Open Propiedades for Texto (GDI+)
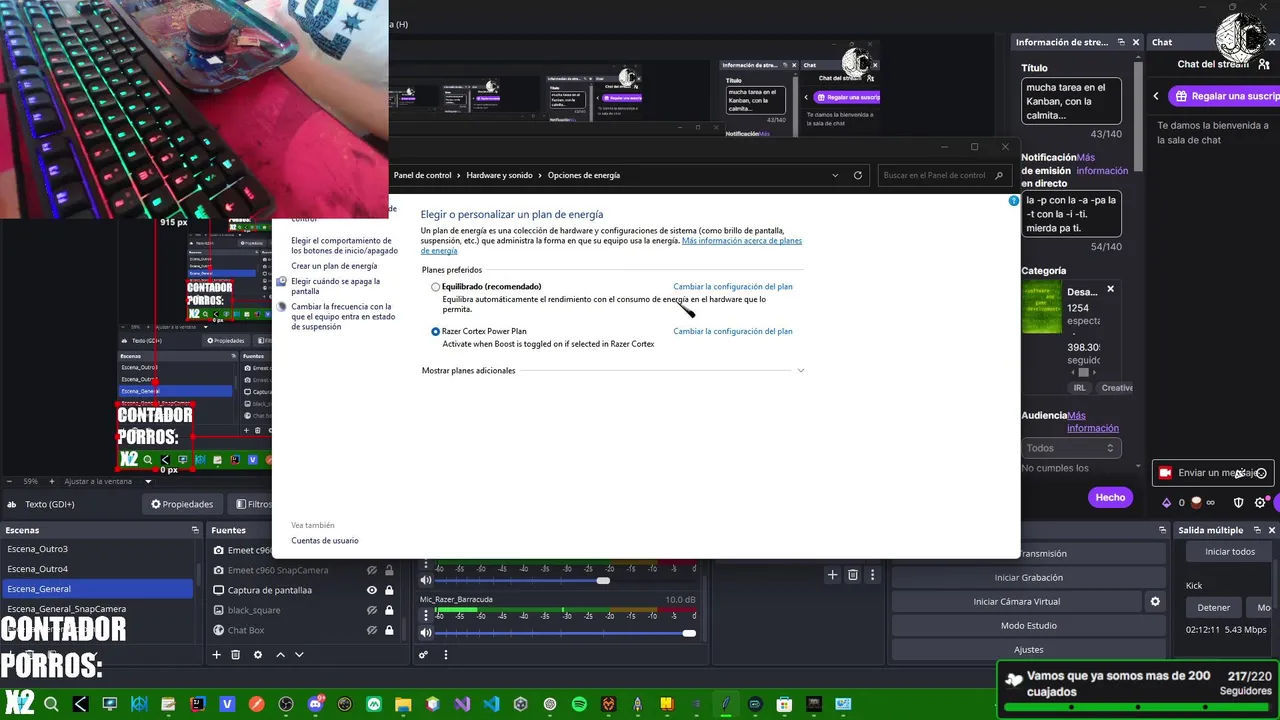The width and height of the screenshot is (1280, 720). point(182,504)
